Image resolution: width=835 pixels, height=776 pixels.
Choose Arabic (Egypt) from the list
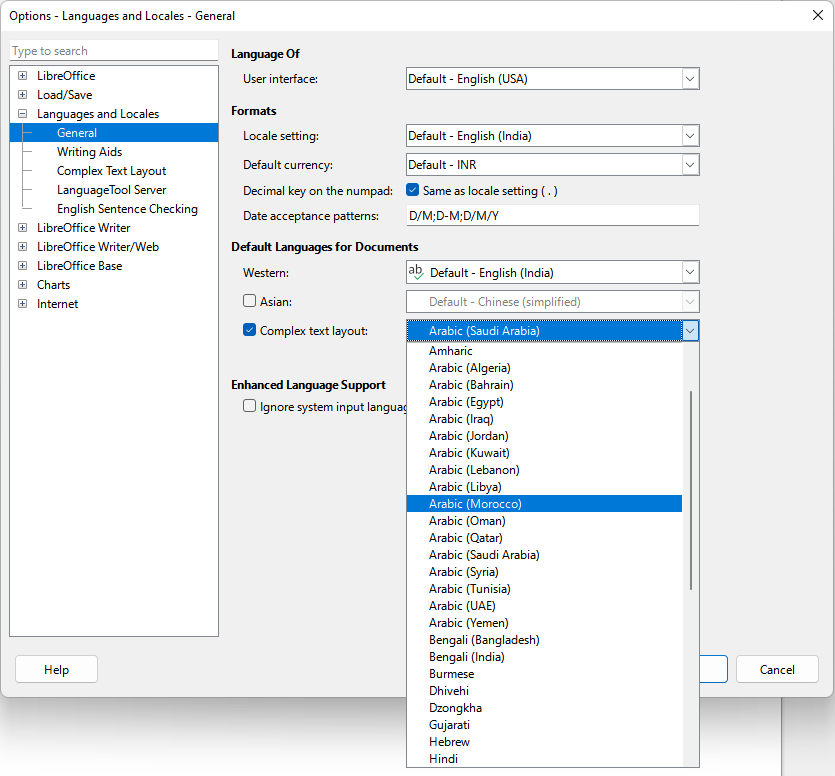point(544,402)
